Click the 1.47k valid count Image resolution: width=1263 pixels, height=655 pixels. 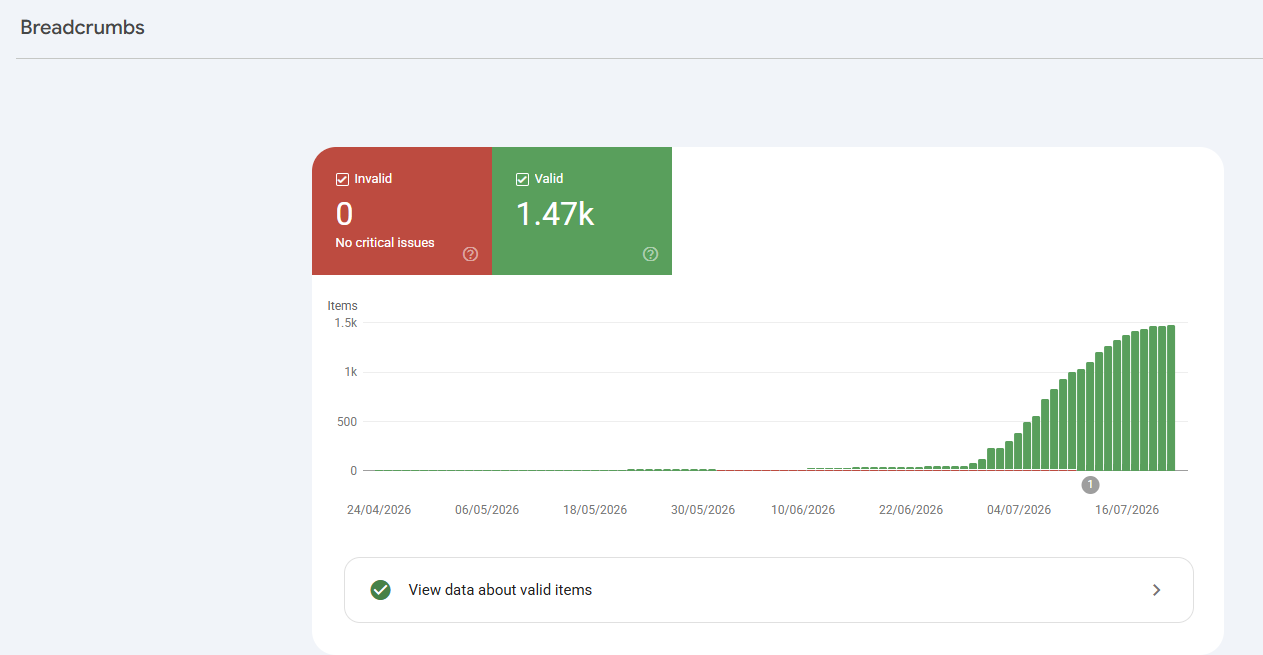pos(555,214)
